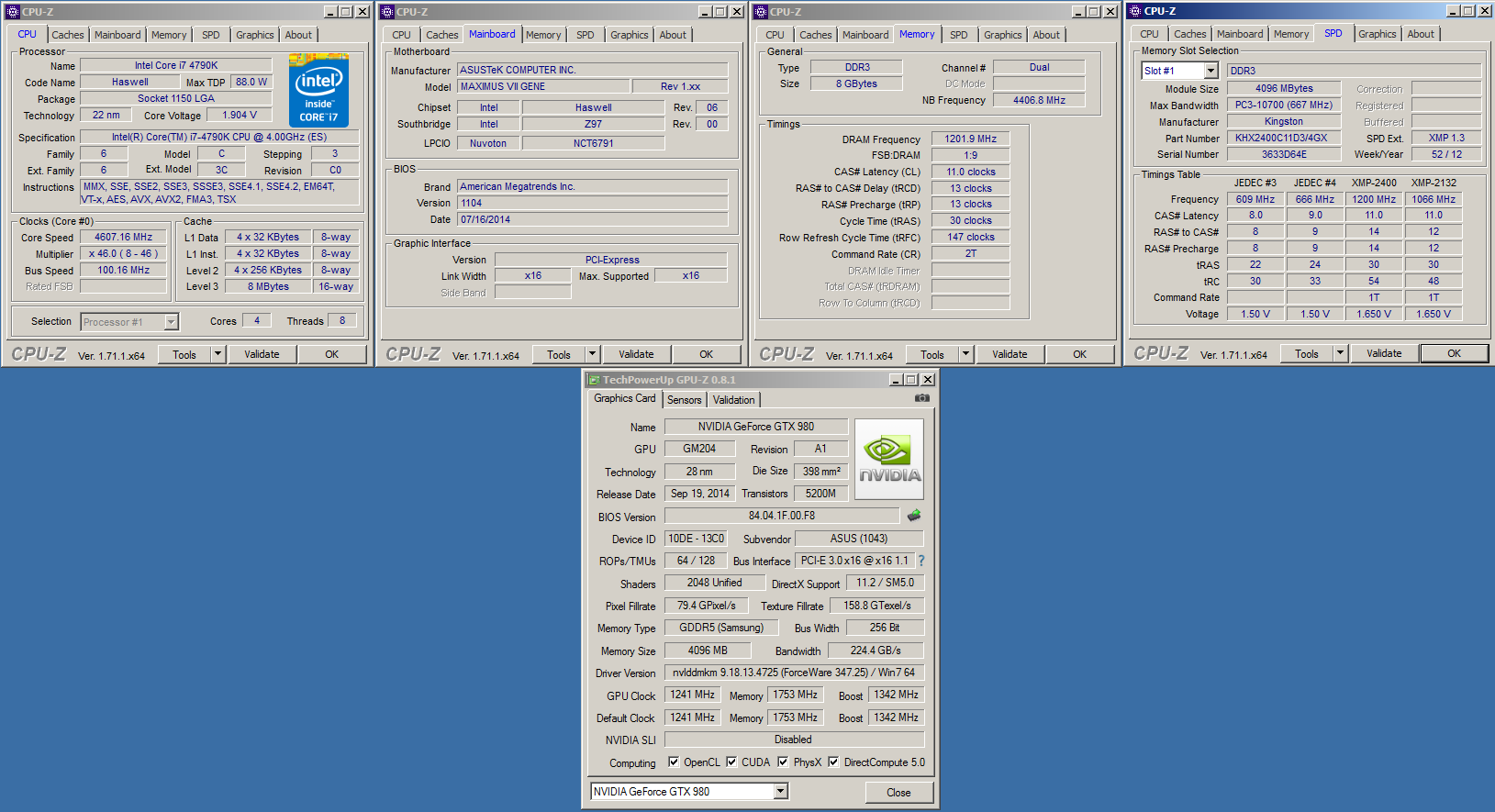The height and width of the screenshot is (812, 1495).
Task: Click the BIOS date 07/16/2014 field
Action: (593, 219)
